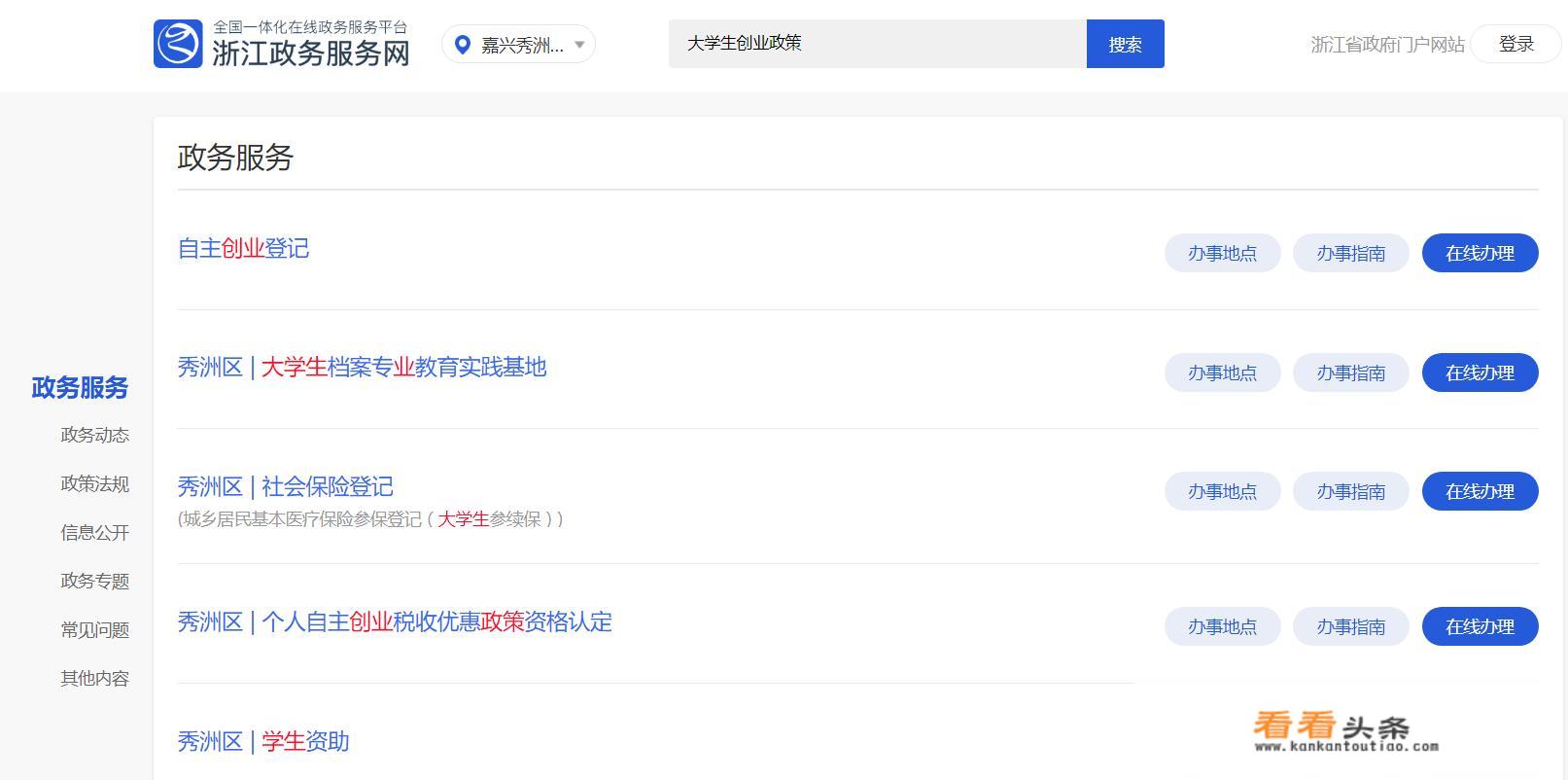This screenshot has height=780, width=1568.
Task: Click the 登录 button
Action: (x=1516, y=44)
